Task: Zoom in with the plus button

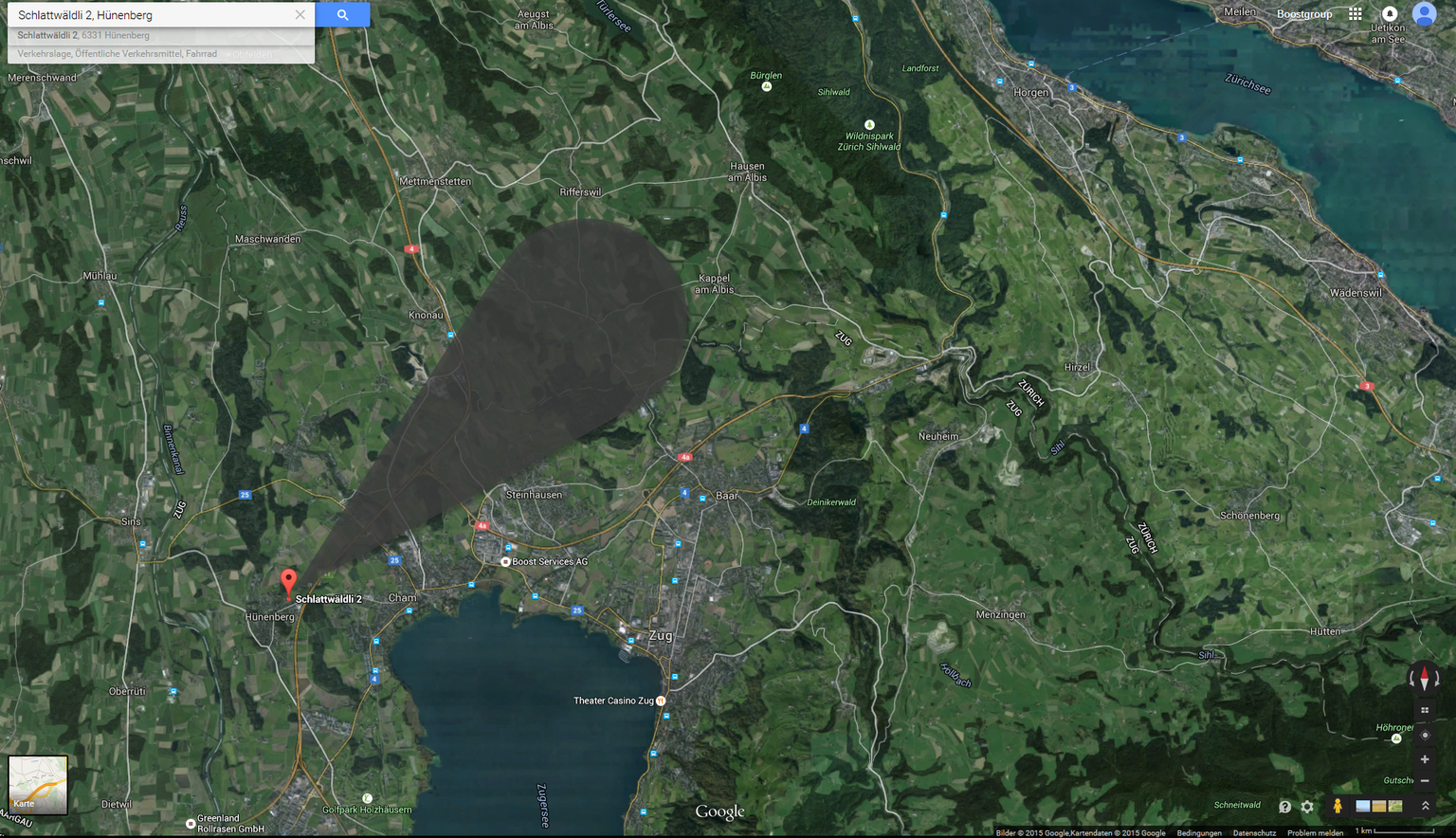Action: (x=1424, y=759)
